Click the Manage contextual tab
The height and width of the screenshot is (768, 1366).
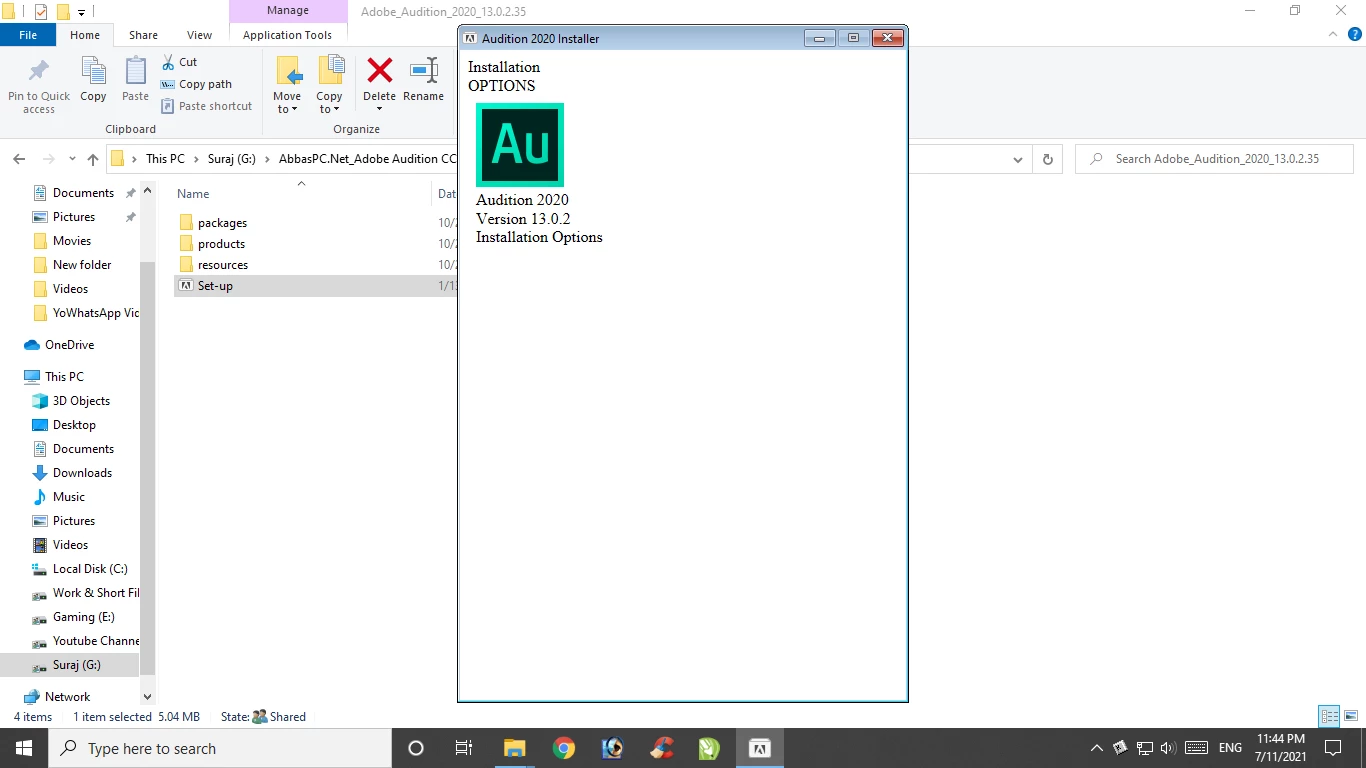[x=287, y=11]
